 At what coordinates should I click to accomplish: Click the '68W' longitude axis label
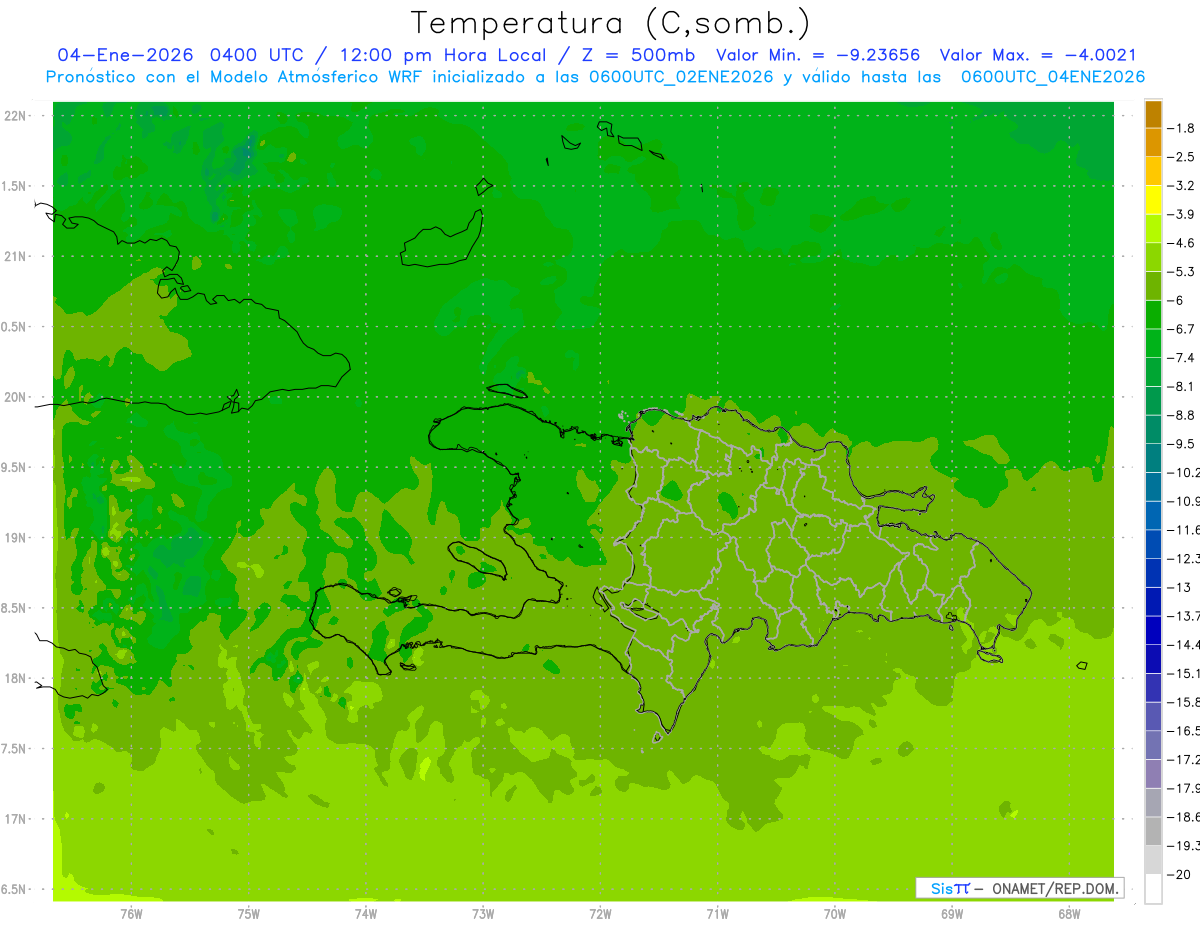(x=1069, y=913)
